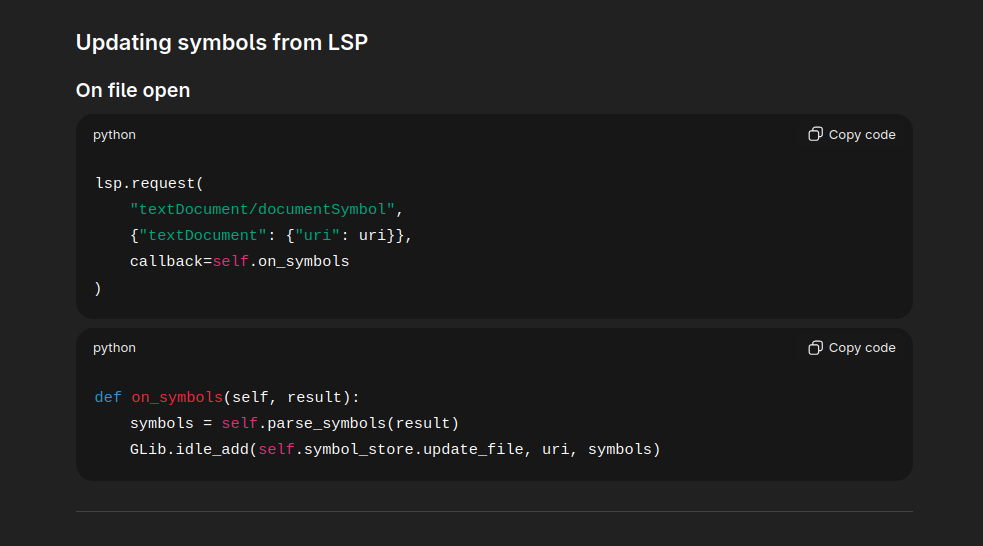Click the "textDocument" key inside the braces
The height and width of the screenshot is (546, 983).
click(x=199, y=235)
